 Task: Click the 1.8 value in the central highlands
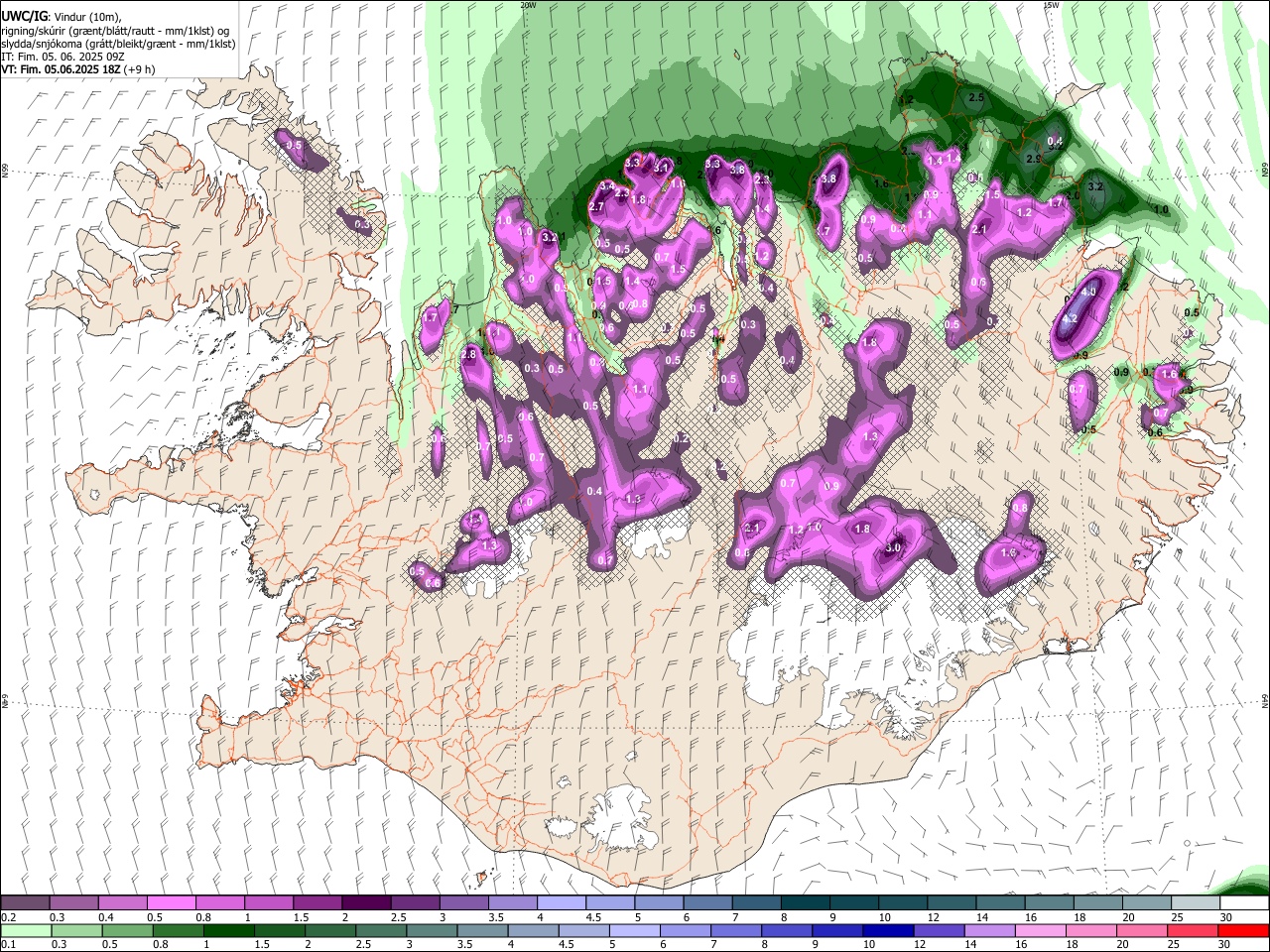[x=870, y=342]
